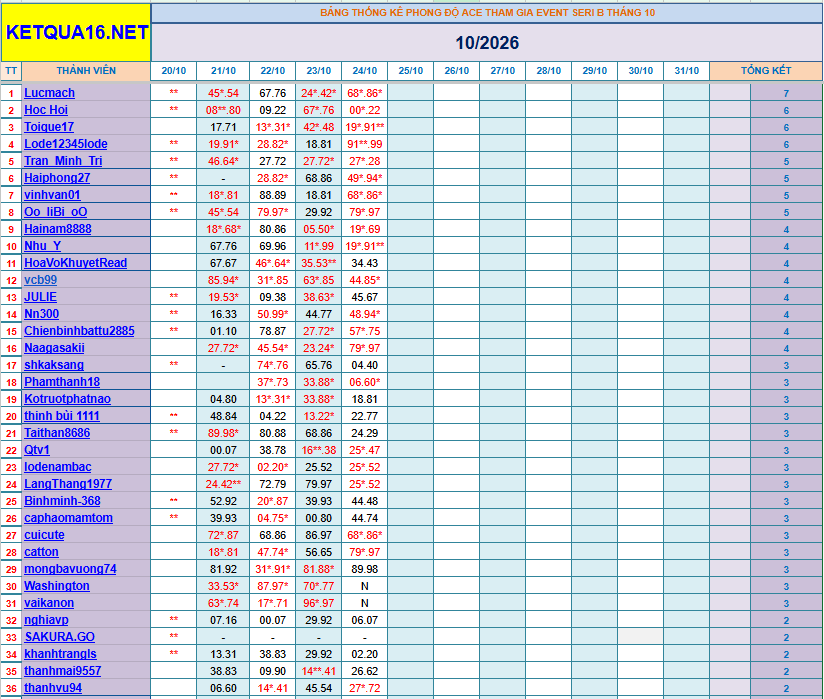Visit Toique17's profile link
The image size is (824, 699).
[x=49, y=127]
